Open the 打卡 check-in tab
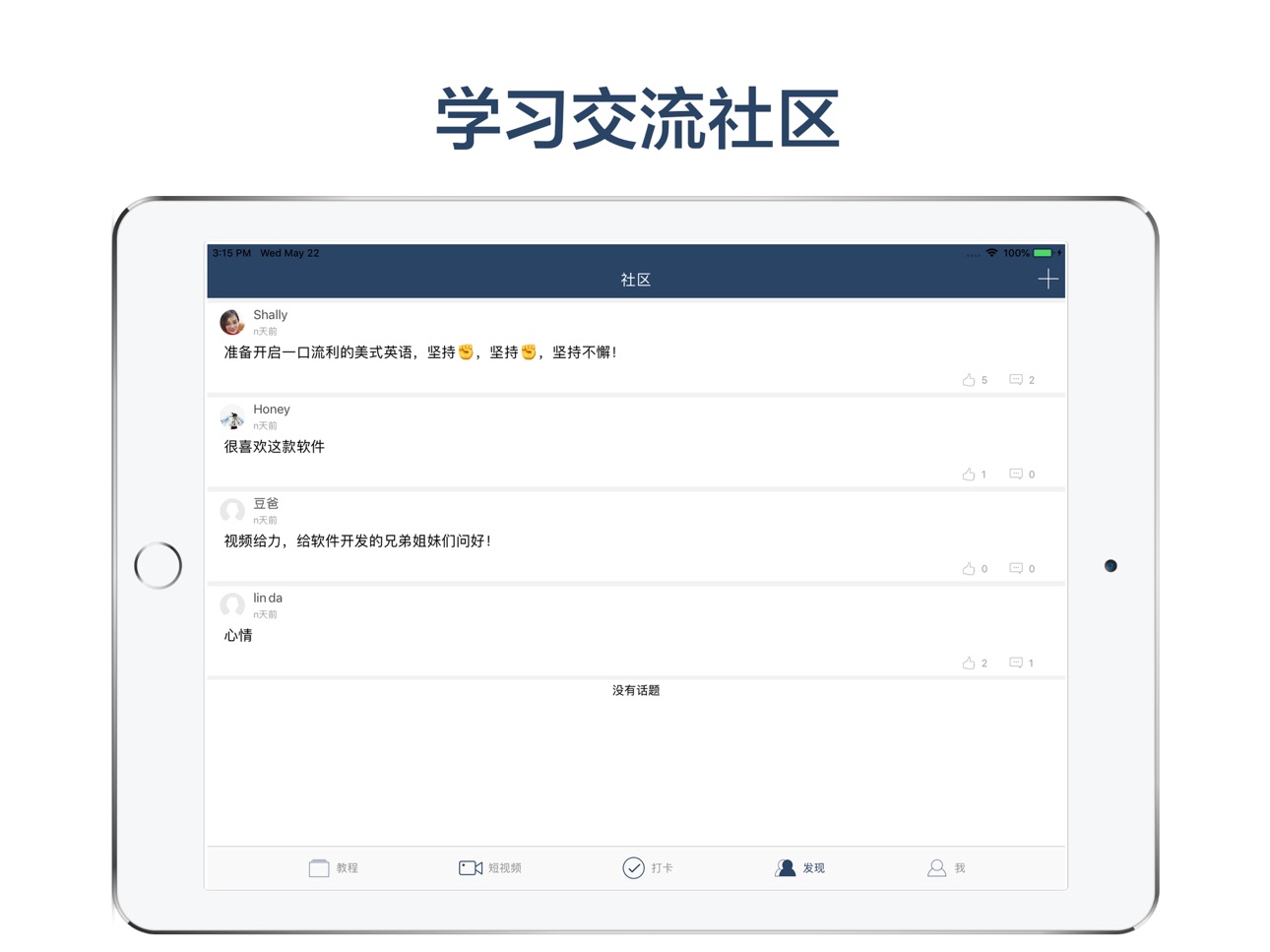 click(648, 868)
